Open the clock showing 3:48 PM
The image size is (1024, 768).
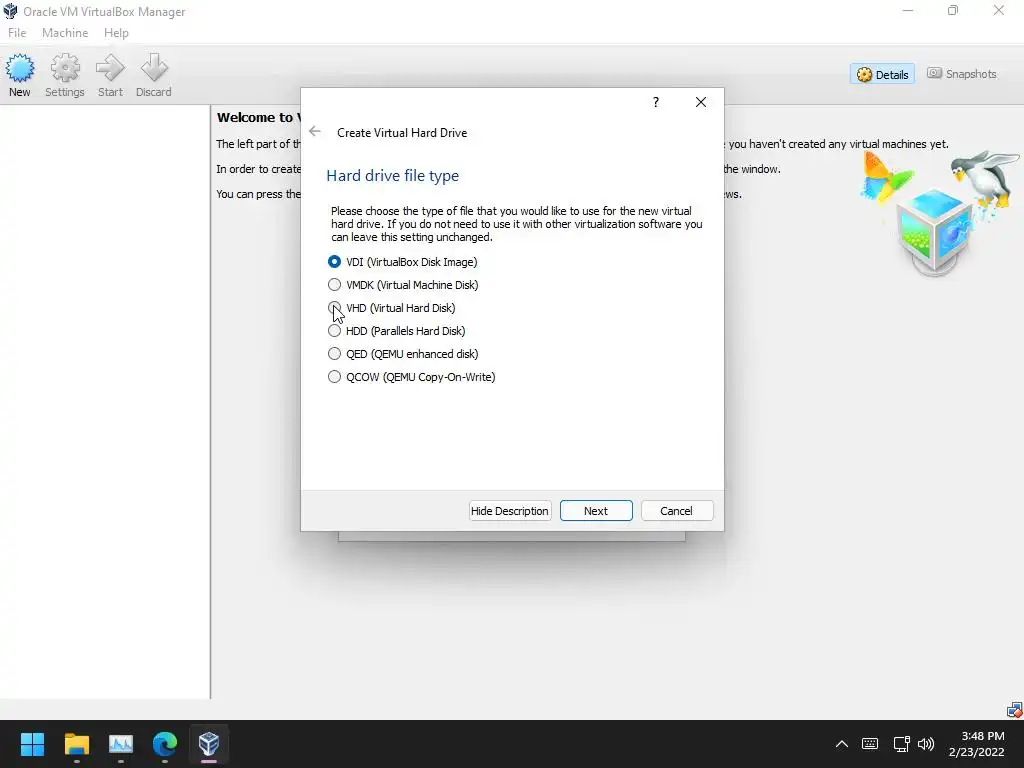click(x=977, y=744)
